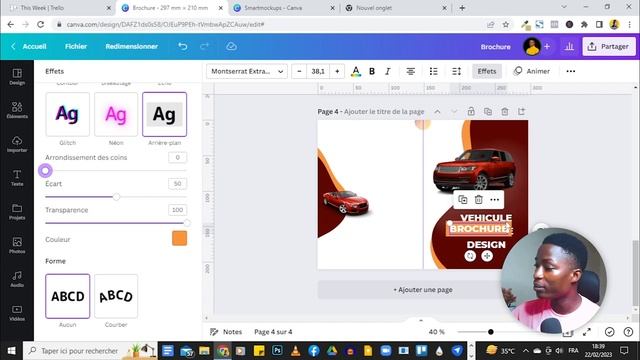Go back to Accueil
Viewport: 640px width, 360px height.
[x=29, y=47]
